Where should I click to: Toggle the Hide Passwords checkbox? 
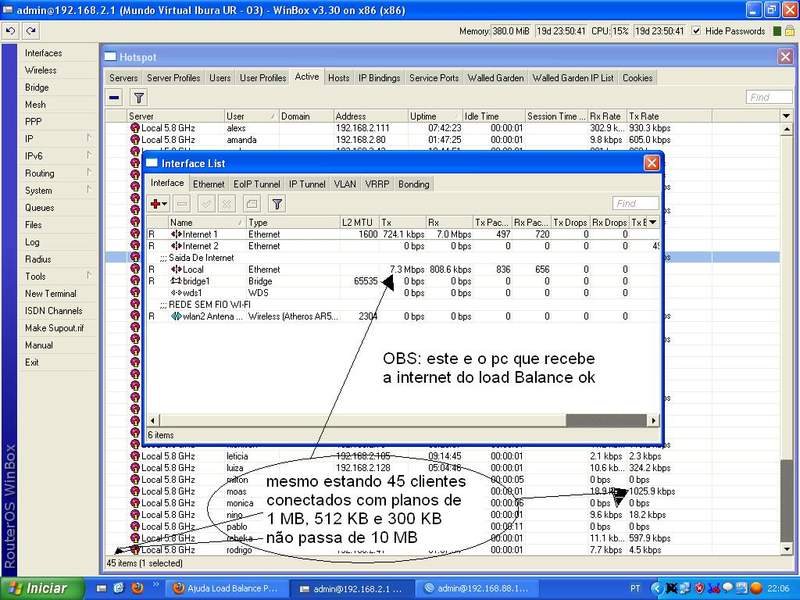696,31
